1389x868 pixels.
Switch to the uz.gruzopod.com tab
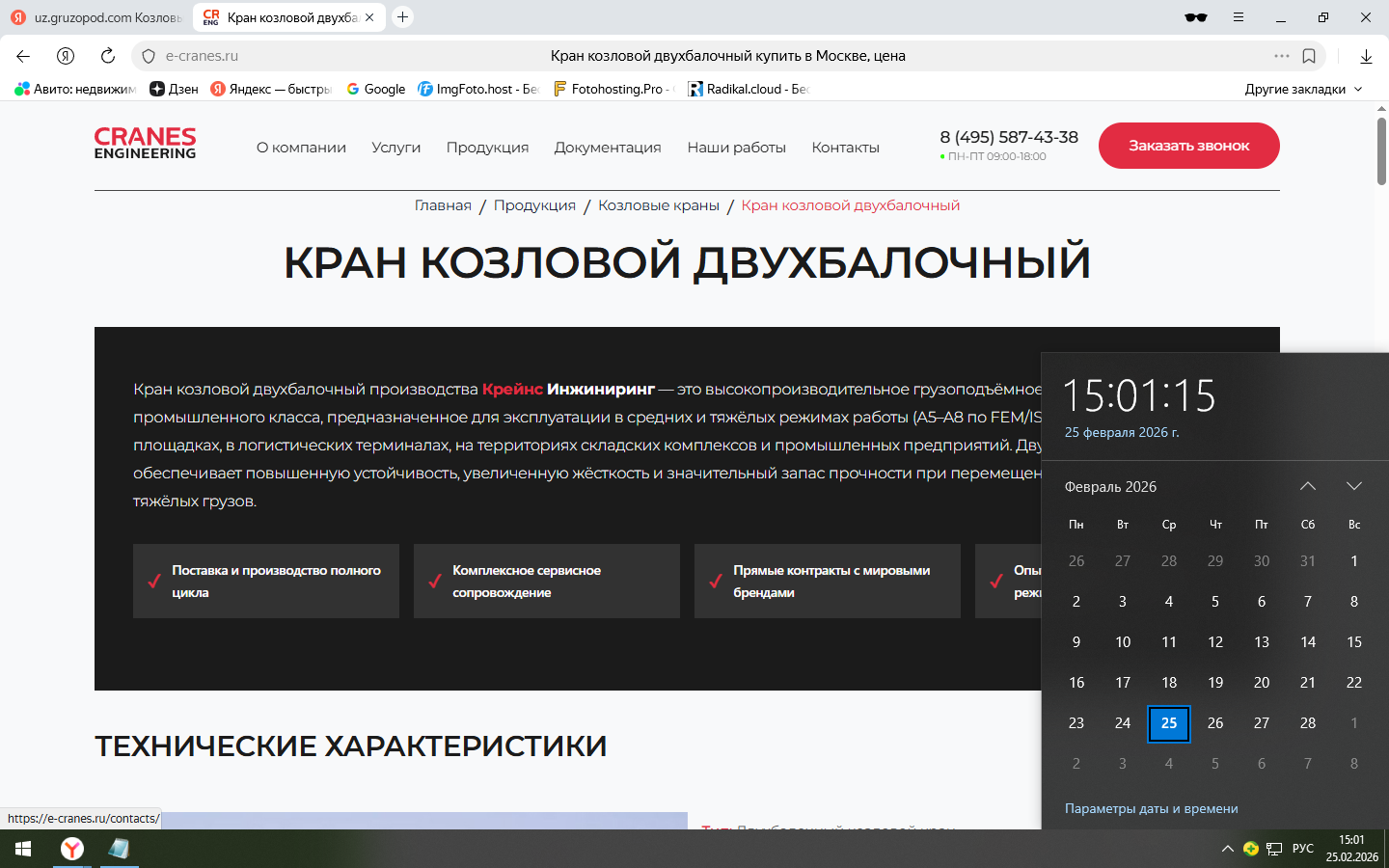96,17
